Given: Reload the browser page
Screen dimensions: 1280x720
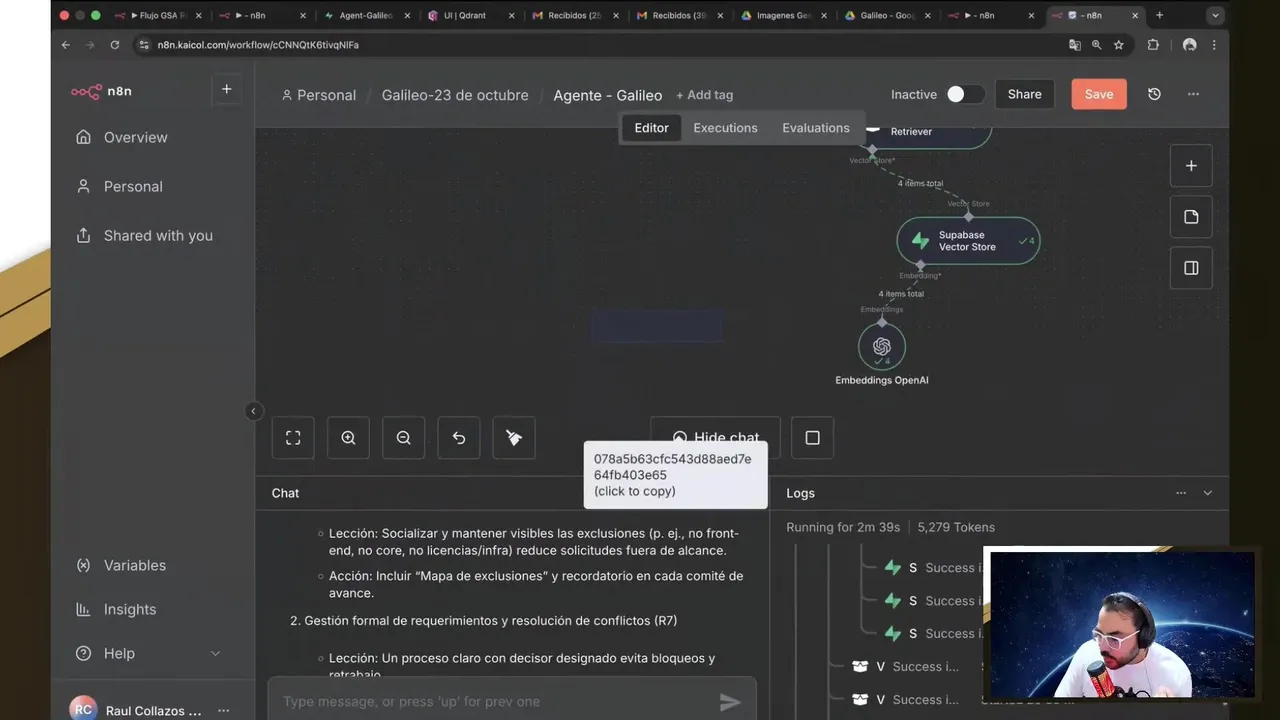Looking at the screenshot, I should 115,45.
